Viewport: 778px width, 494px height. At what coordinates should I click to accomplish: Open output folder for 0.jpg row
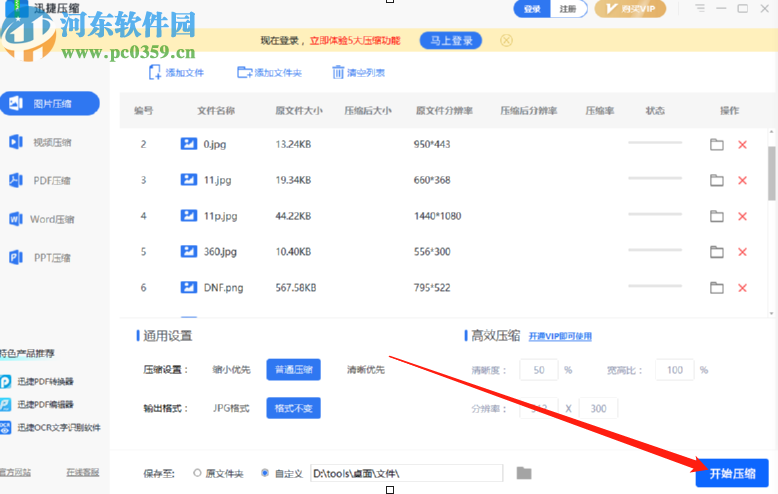(716, 145)
